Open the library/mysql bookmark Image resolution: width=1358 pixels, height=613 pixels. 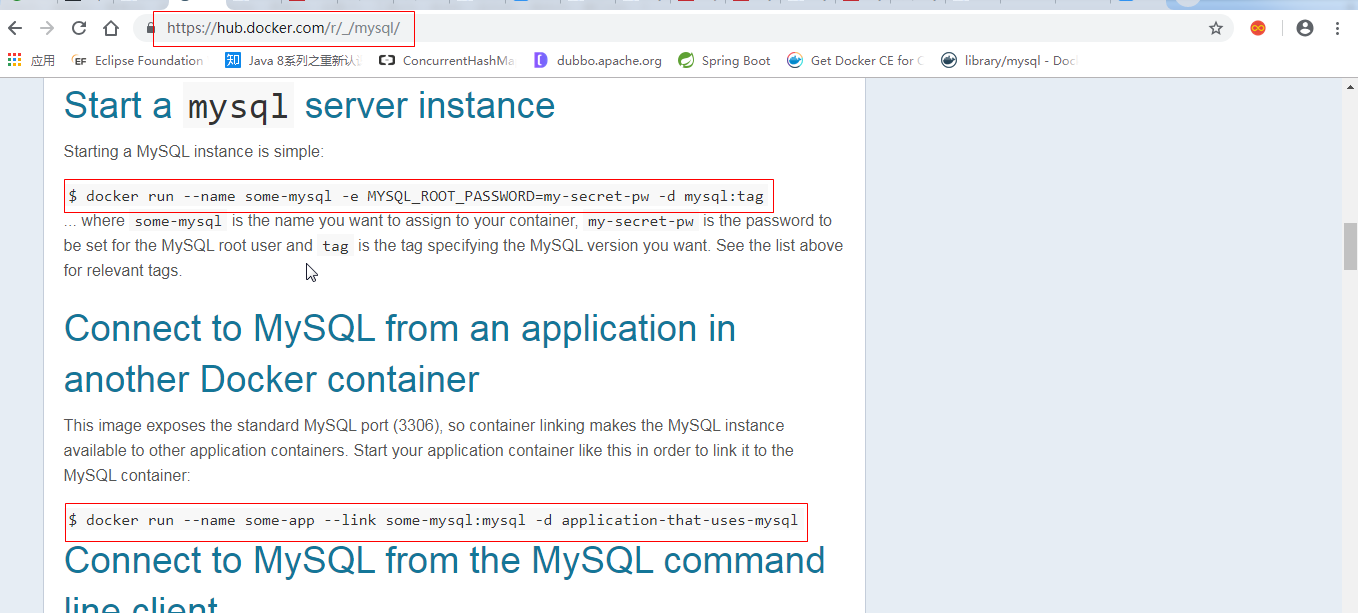pyautogui.click(x=1009, y=61)
